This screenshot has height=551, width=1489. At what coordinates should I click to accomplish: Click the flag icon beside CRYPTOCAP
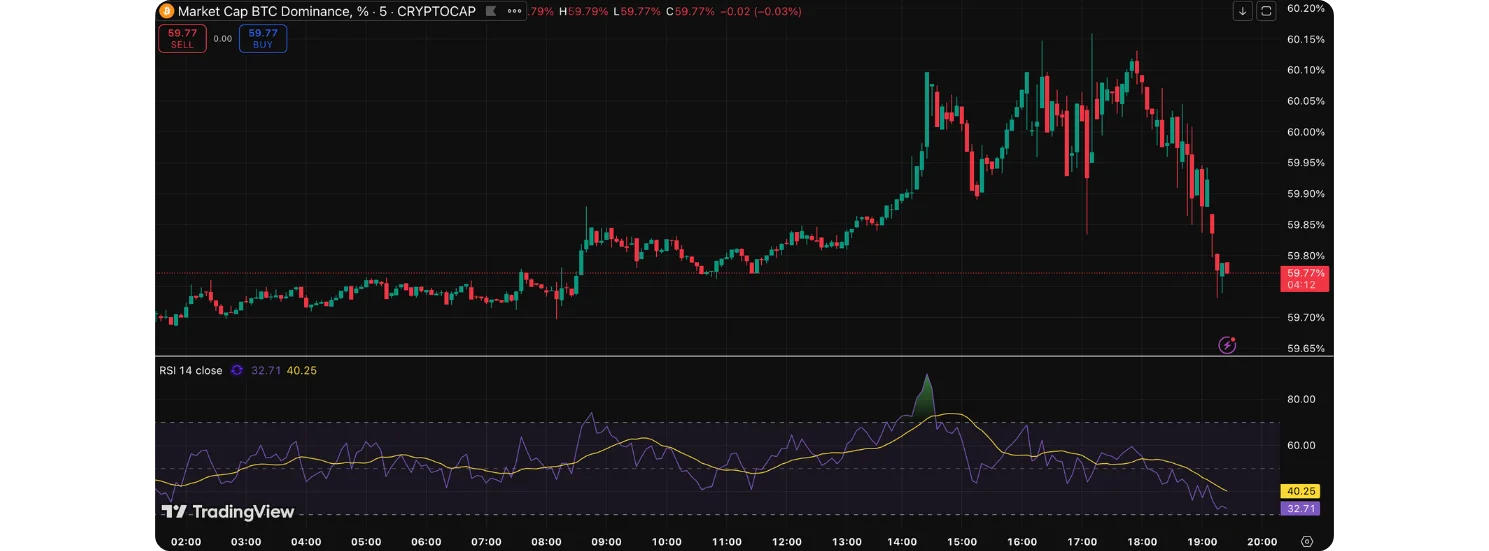pos(489,11)
